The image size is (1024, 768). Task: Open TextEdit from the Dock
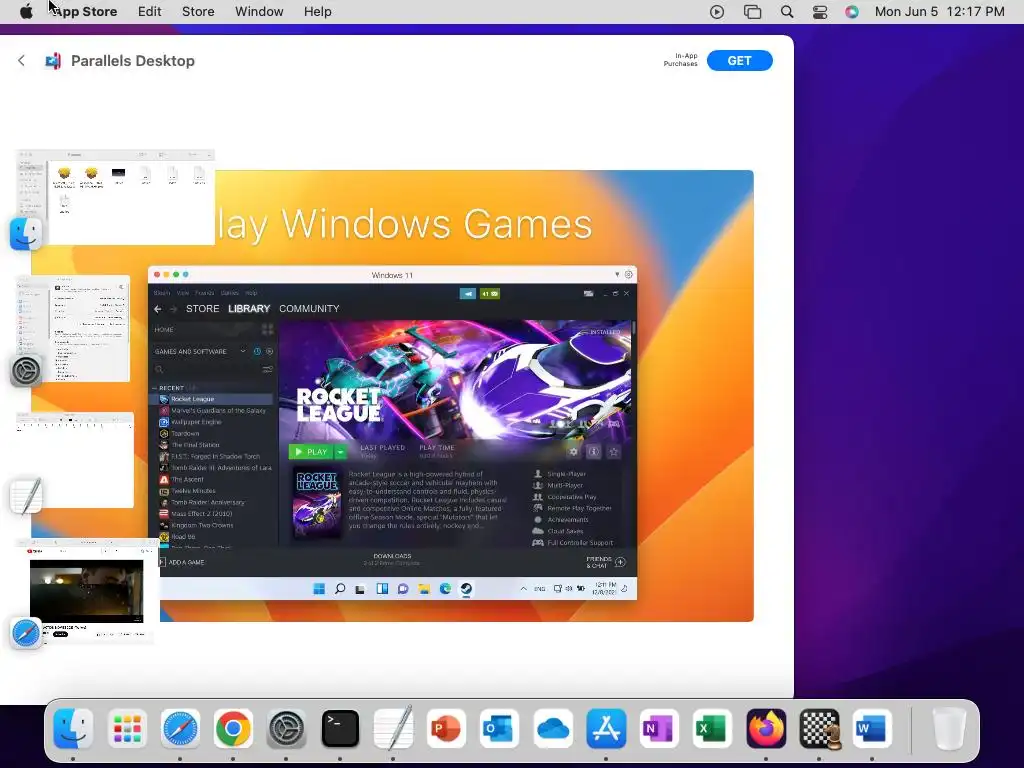[x=393, y=728]
